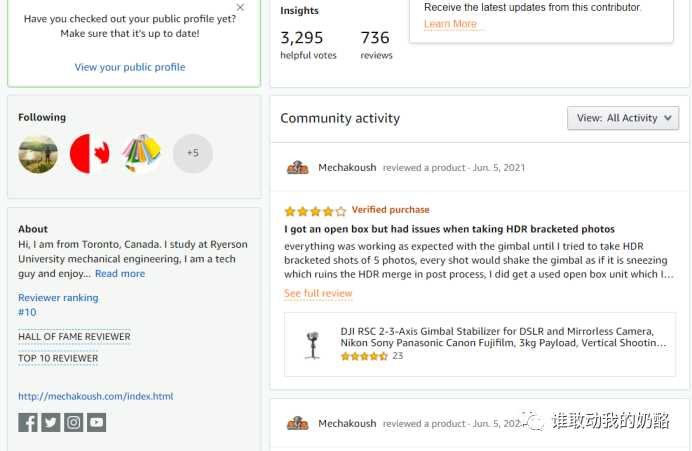The width and height of the screenshot is (692, 451).
Task: Click the HALL OF FAME REVIEWER badge
Action: (74, 337)
